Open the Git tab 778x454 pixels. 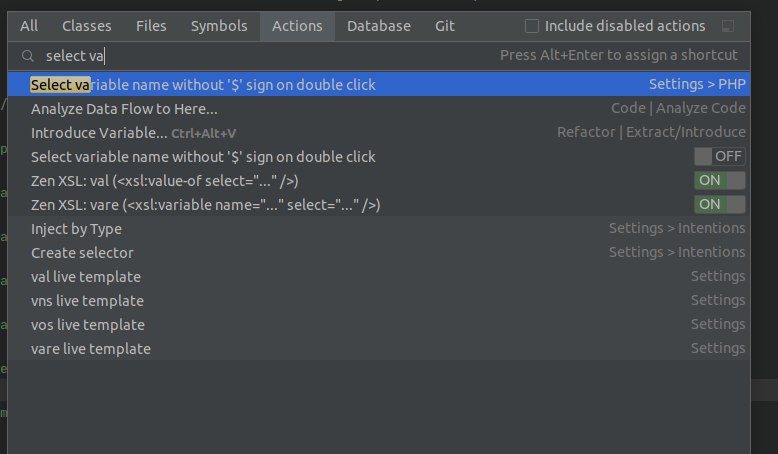coord(444,26)
